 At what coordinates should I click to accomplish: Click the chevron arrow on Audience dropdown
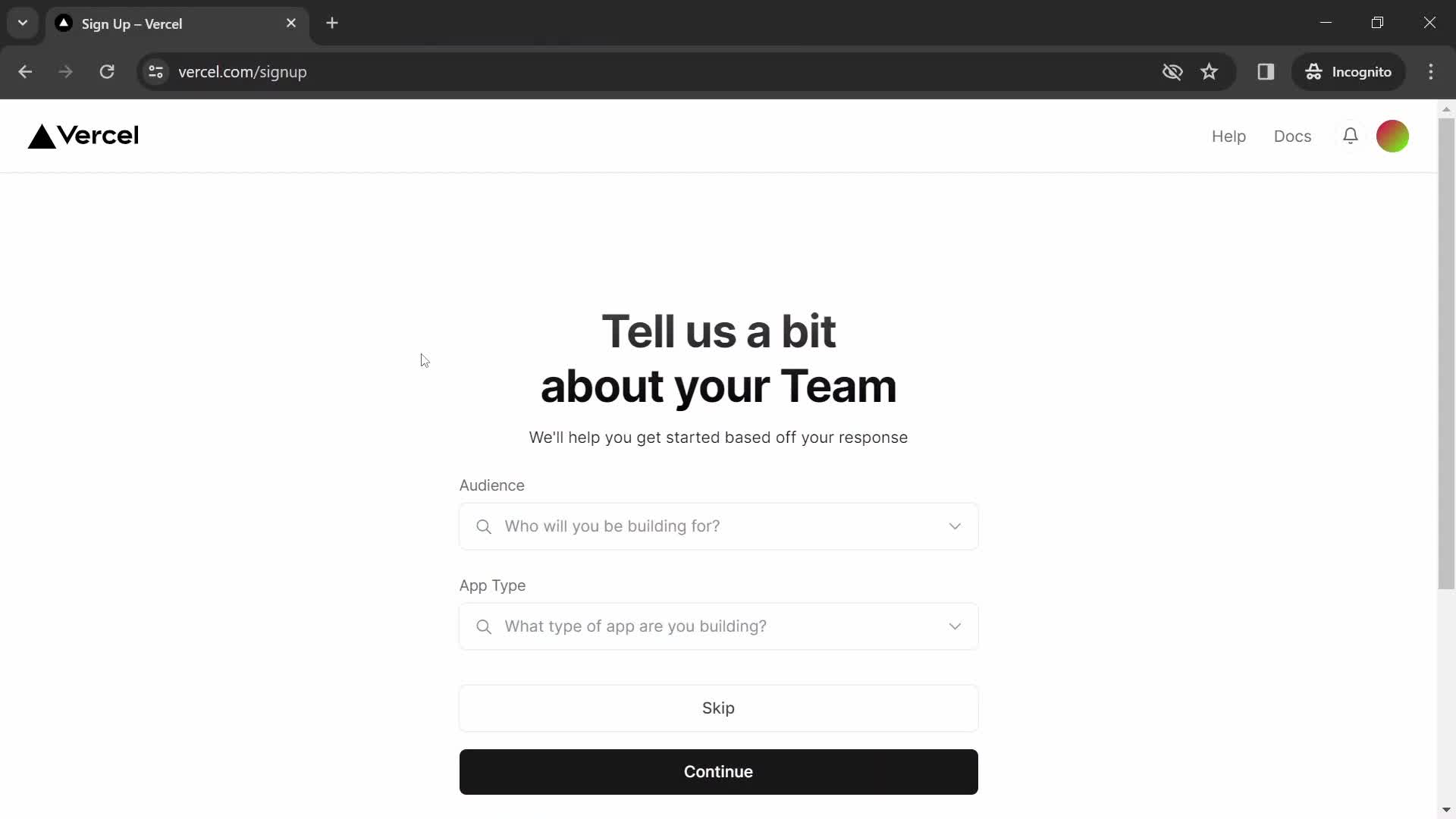(x=955, y=527)
